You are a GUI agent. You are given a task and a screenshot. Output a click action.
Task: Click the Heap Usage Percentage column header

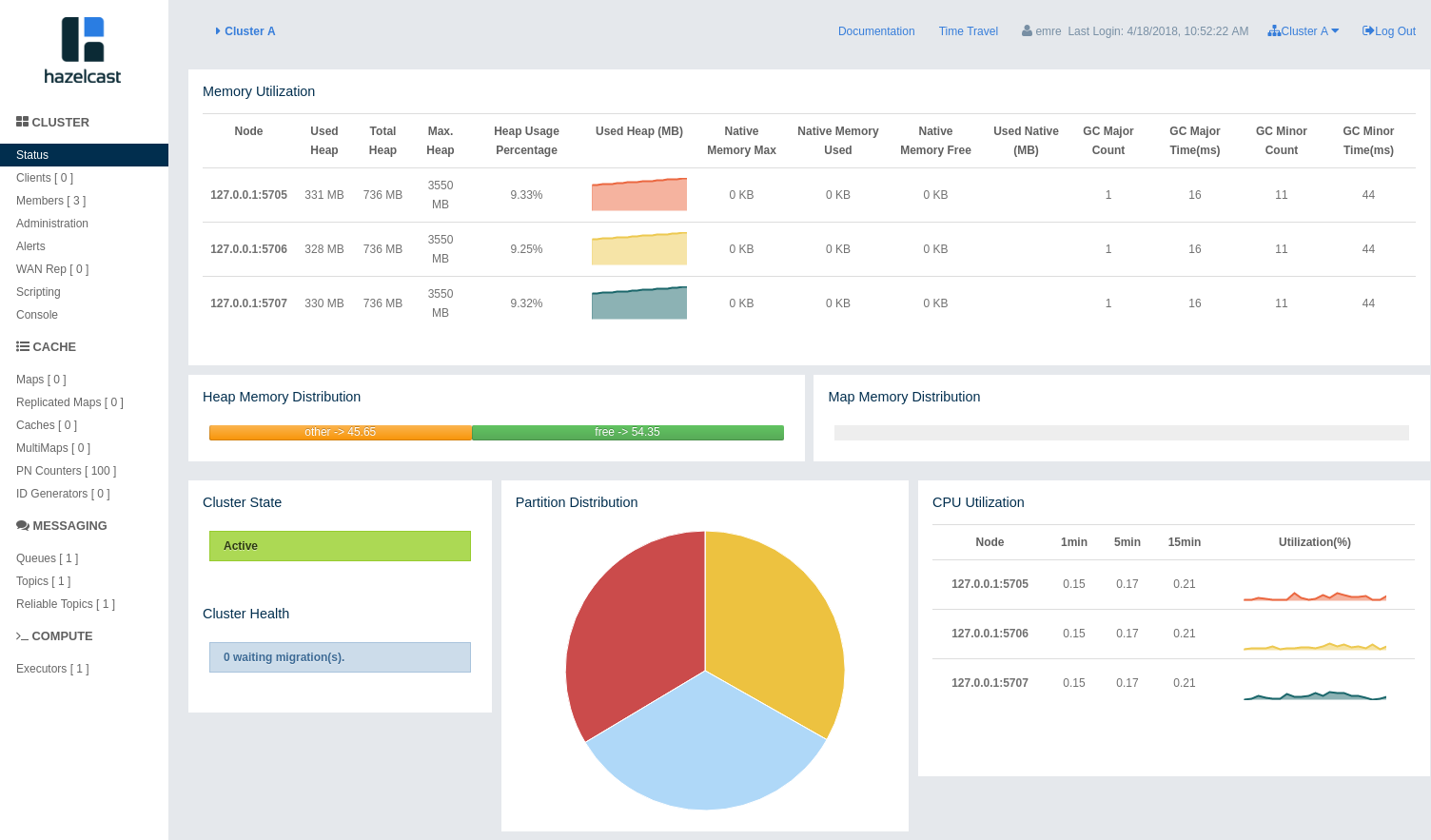pyautogui.click(x=526, y=141)
